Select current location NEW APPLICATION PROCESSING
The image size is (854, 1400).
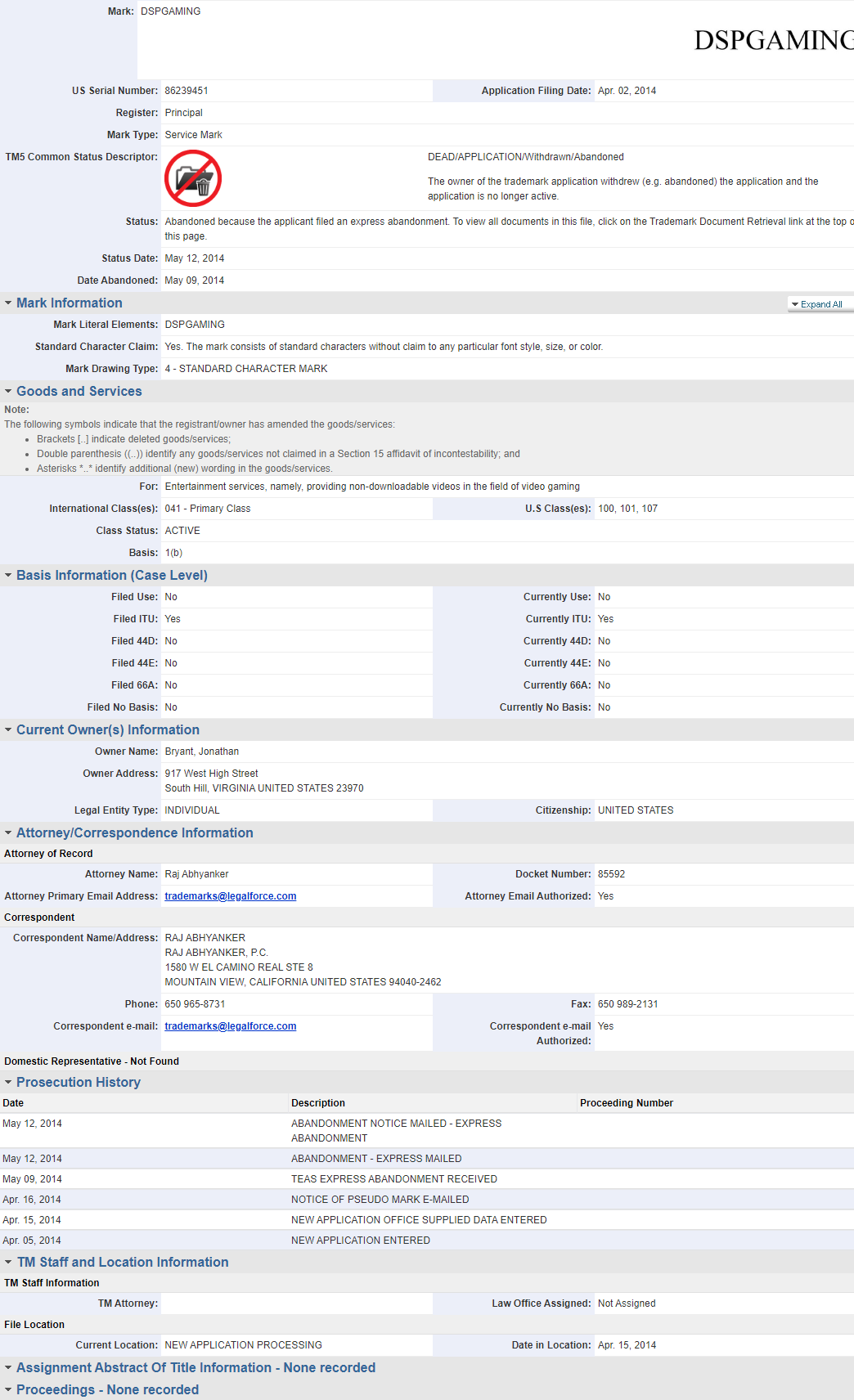pyautogui.click(x=244, y=1345)
